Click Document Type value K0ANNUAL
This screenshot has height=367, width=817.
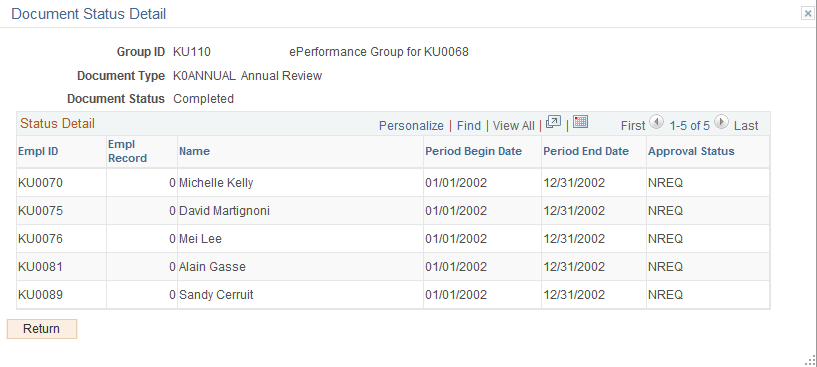[204, 76]
